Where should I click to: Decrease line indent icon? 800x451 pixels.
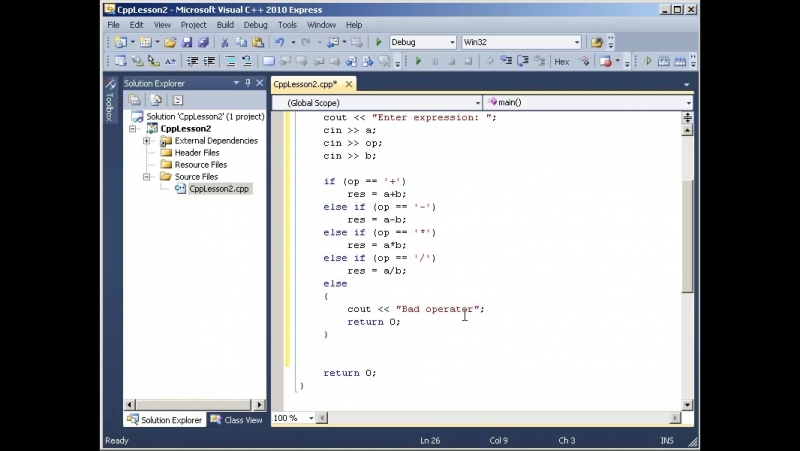(192, 61)
